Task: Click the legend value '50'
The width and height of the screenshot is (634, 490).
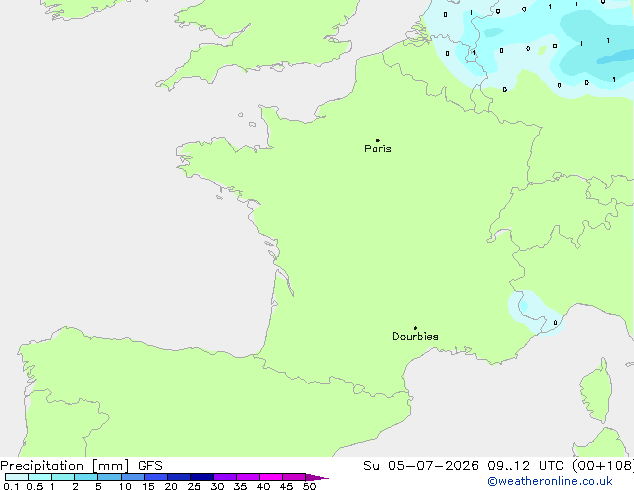Action: [309, 486]
